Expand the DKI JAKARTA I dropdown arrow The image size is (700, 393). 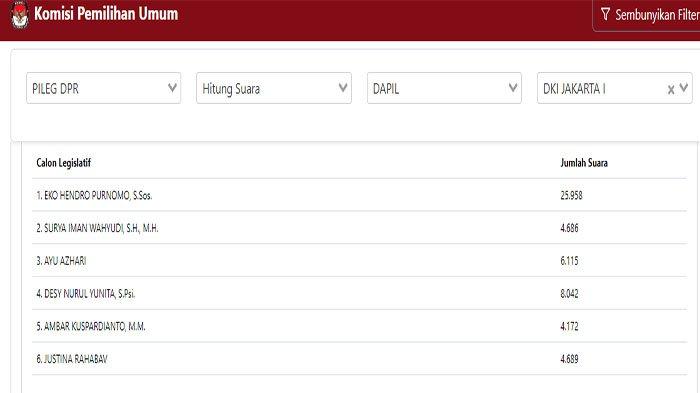coord(683,88)
